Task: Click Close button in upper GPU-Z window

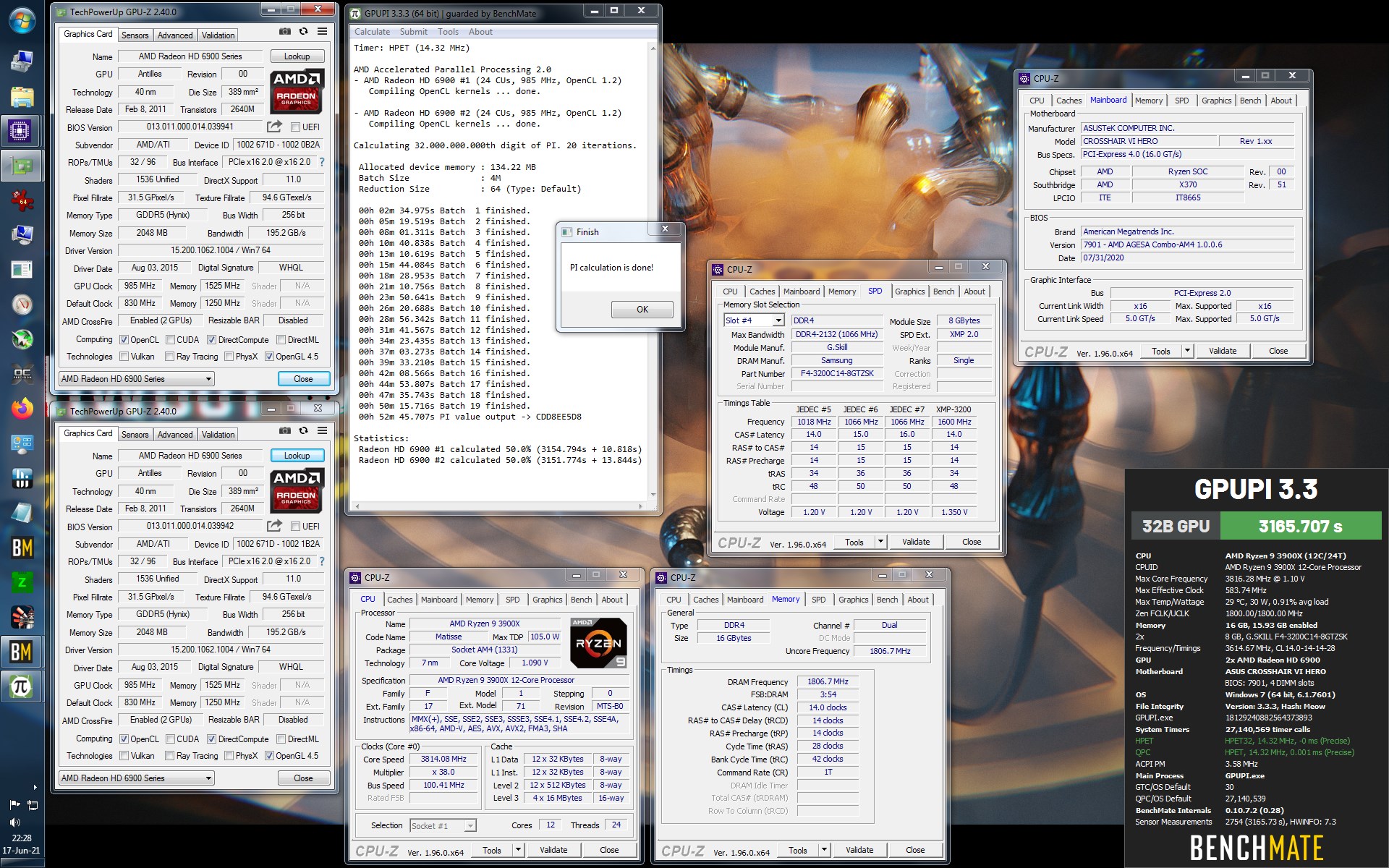Action: [304, 379]
